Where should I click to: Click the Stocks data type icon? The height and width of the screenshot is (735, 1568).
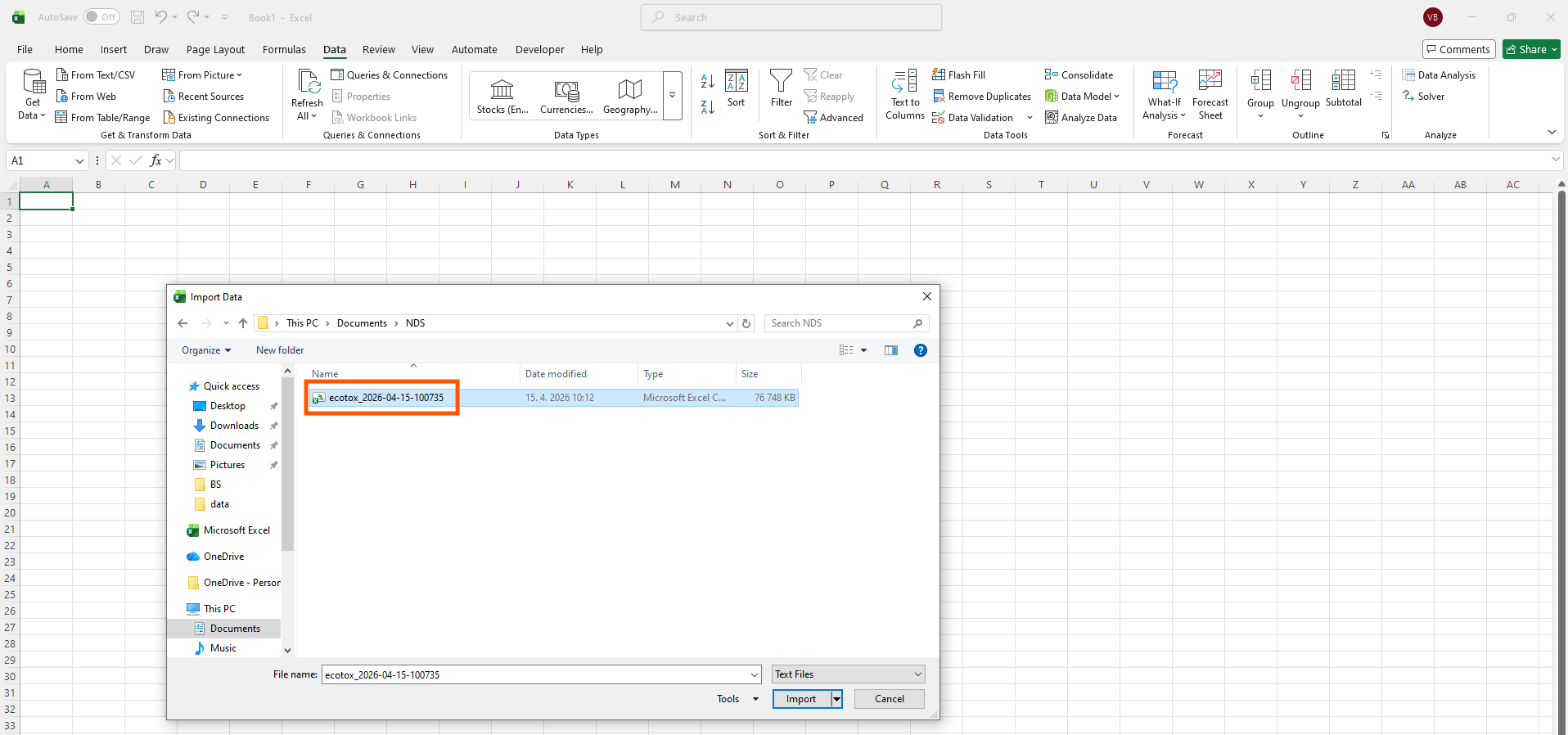[502, 89]
